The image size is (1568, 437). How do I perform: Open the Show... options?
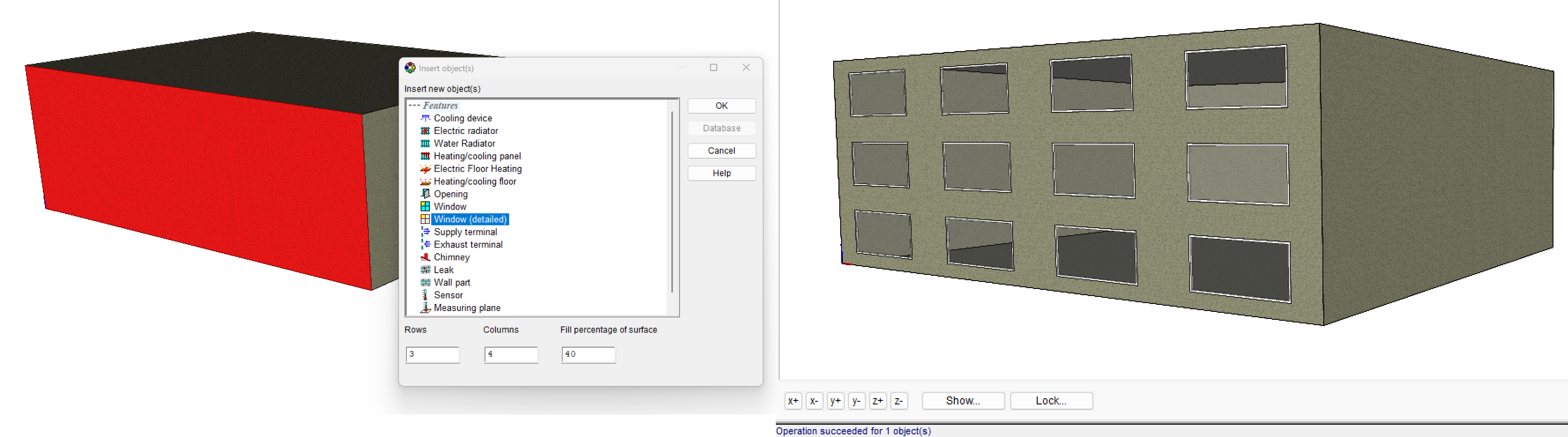962,401
